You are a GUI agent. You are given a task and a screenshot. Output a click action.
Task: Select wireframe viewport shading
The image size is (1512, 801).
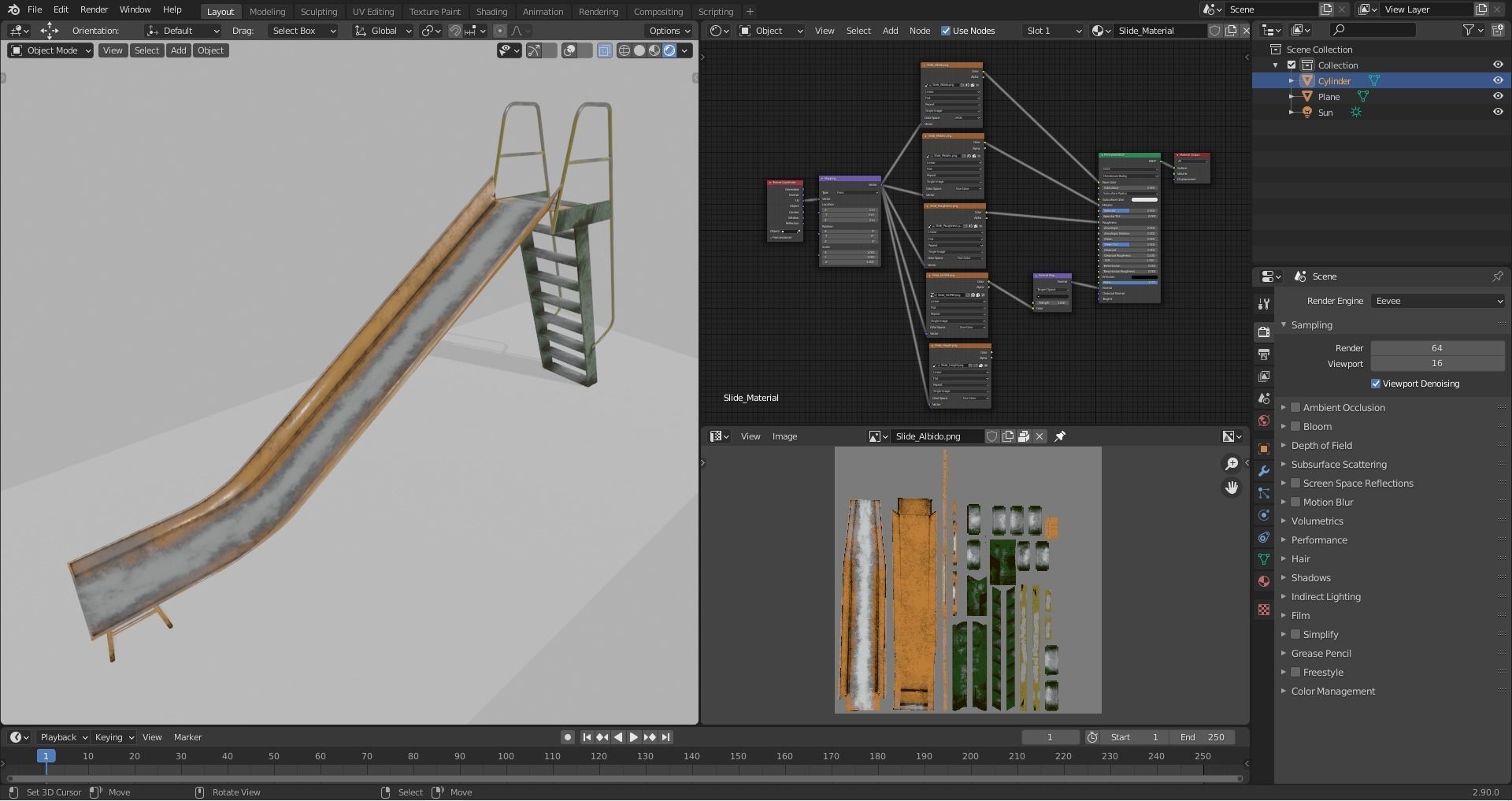click(x=624, y=50)
